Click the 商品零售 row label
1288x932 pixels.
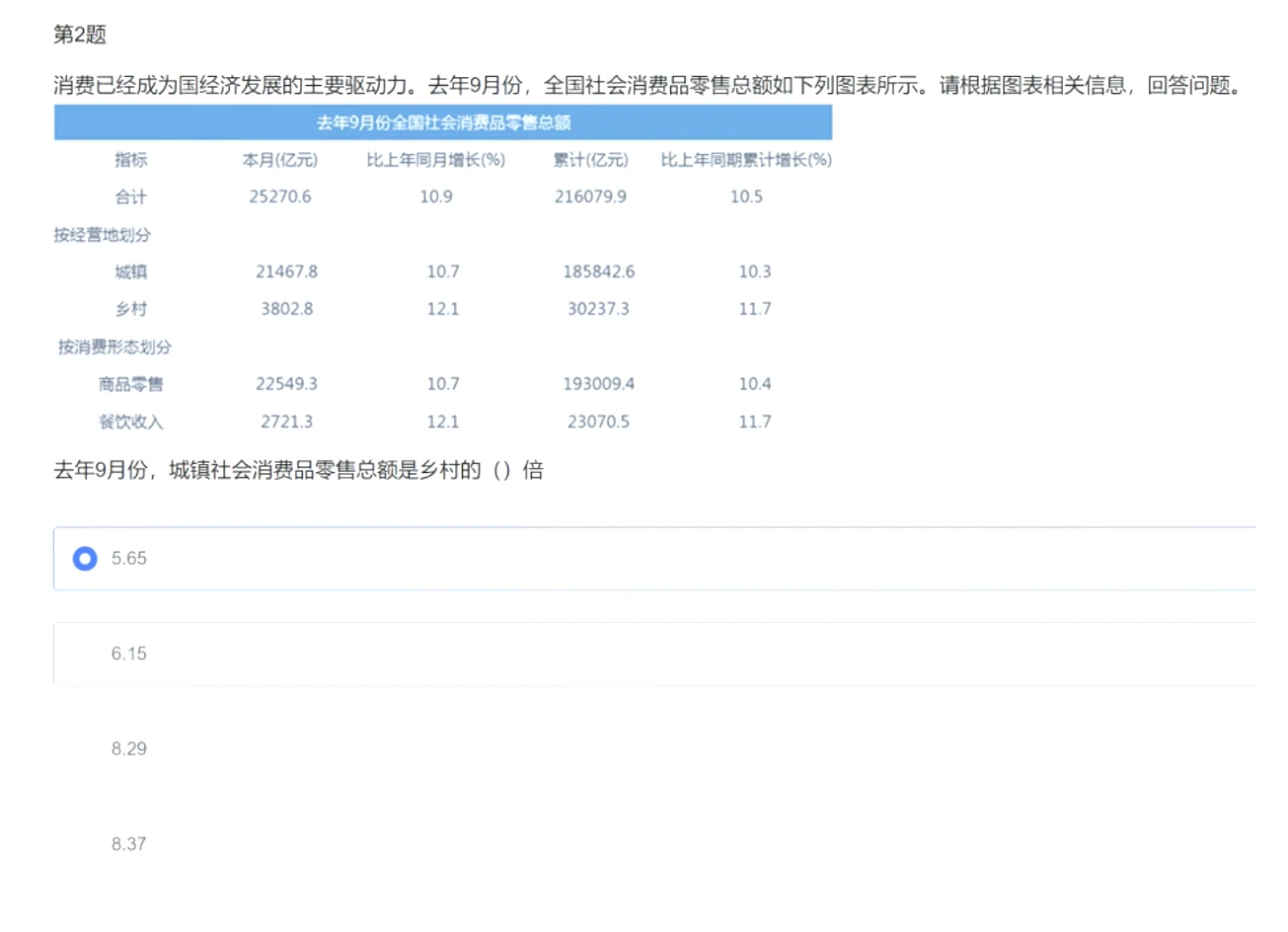pos(130,385)
